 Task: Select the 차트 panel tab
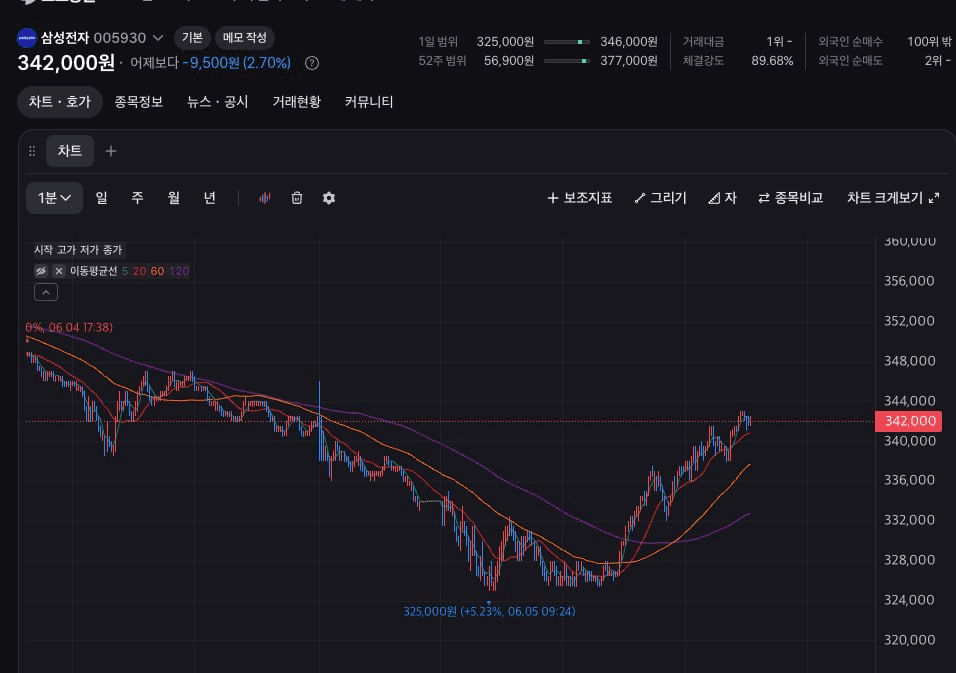pyautogui.click(x=70, y=151)
